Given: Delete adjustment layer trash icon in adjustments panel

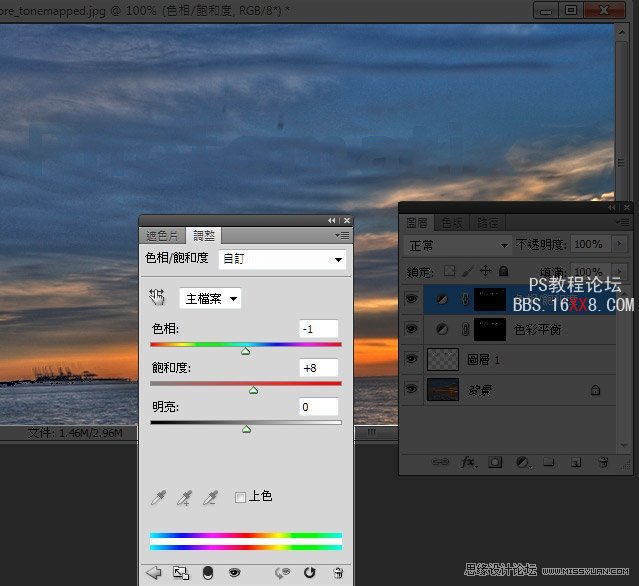Looking at the screenshot, I should 338,573.
